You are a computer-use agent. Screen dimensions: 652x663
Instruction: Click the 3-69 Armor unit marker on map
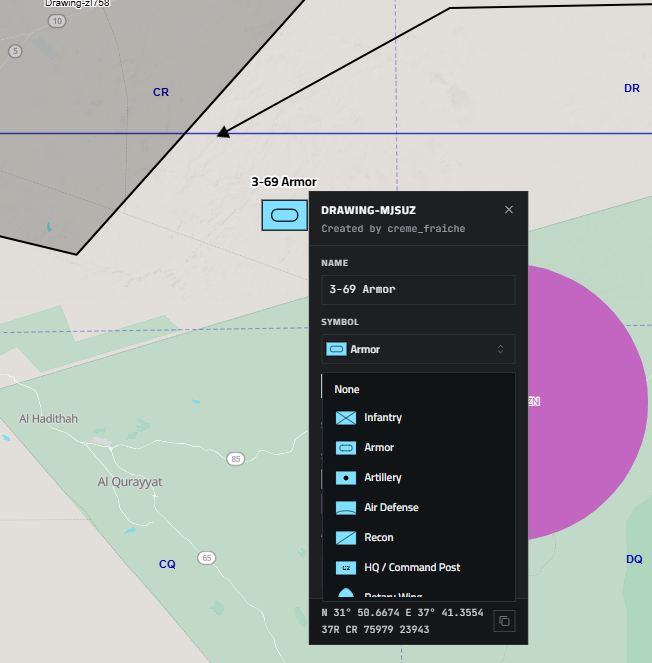(285, 215)
